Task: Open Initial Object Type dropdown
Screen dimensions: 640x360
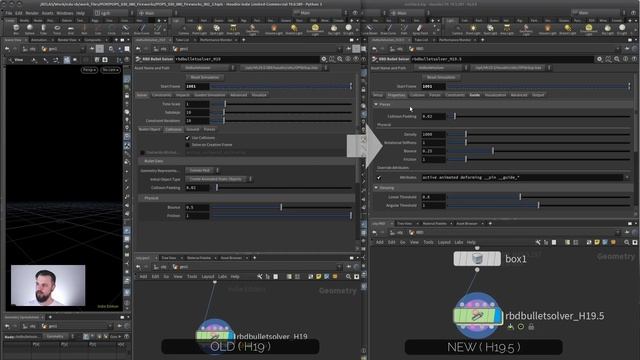Action: tap(219, 179)
